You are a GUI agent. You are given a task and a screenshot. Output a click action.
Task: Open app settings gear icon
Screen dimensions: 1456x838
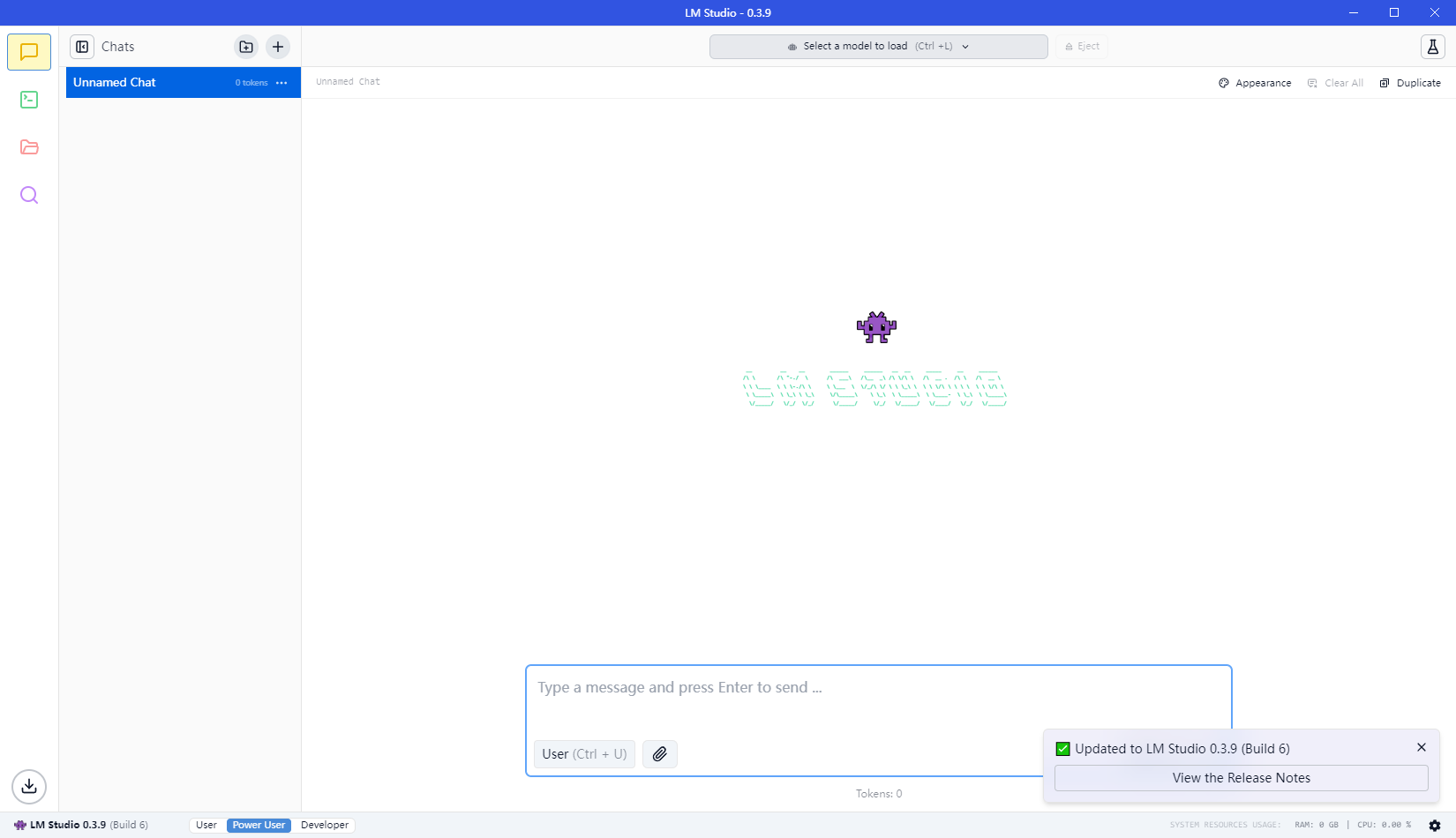[x=1435, y=826]
